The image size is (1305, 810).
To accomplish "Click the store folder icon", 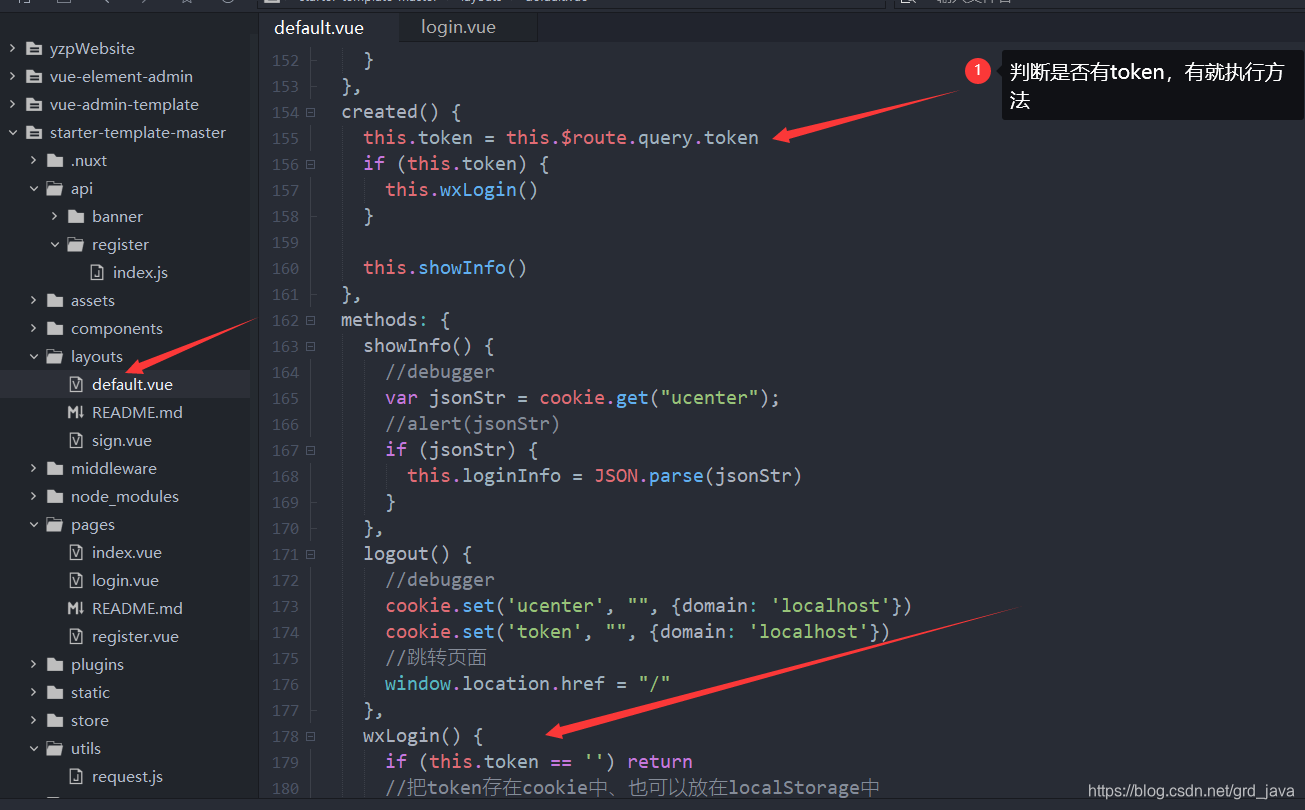I will tap(55, 720).
